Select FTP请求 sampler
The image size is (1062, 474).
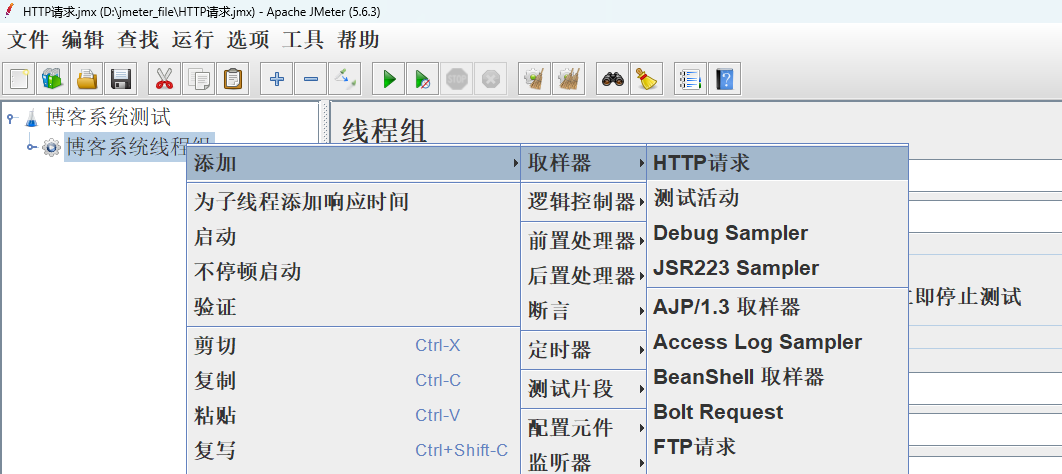click(778, 448)
